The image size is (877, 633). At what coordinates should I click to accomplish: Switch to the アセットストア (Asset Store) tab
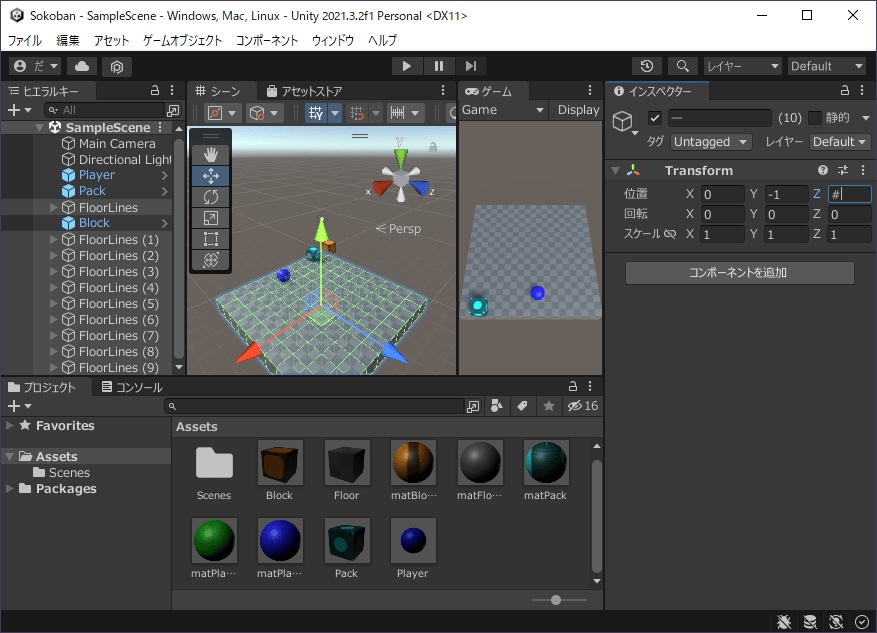tap(304, 91)
